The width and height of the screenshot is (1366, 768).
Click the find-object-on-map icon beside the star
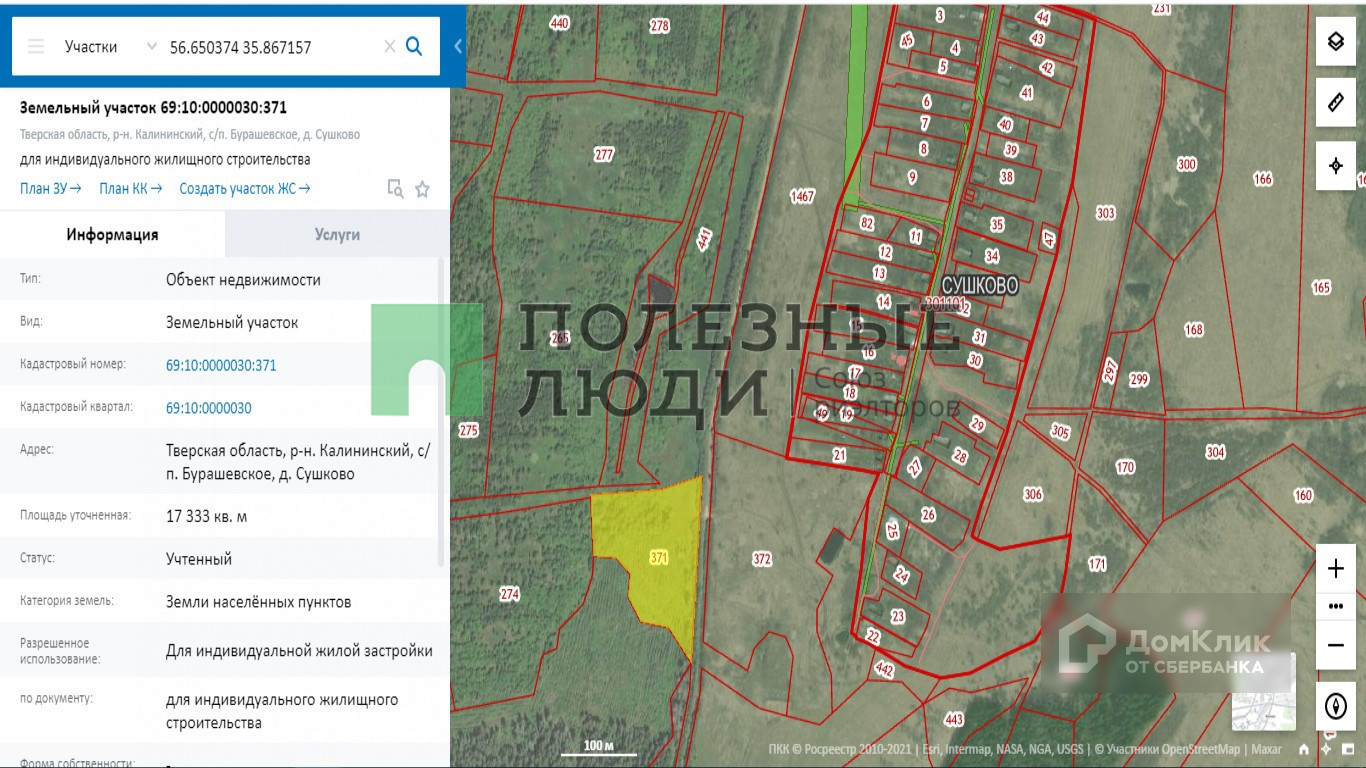click(x=396, y=189)
